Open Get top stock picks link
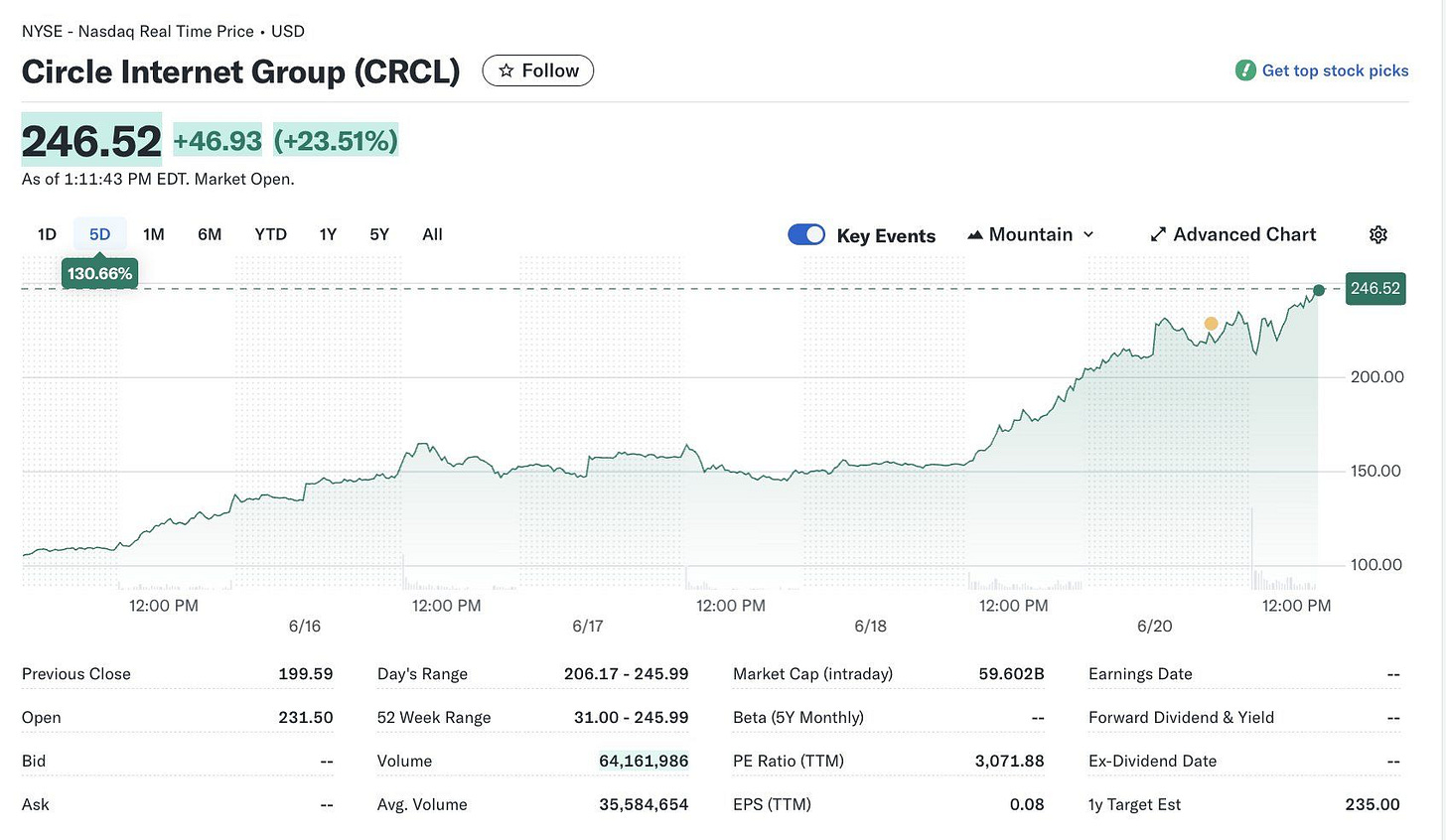This screenshot has height=840, width=1446. pyautogui.click(x=1335, y=70)
